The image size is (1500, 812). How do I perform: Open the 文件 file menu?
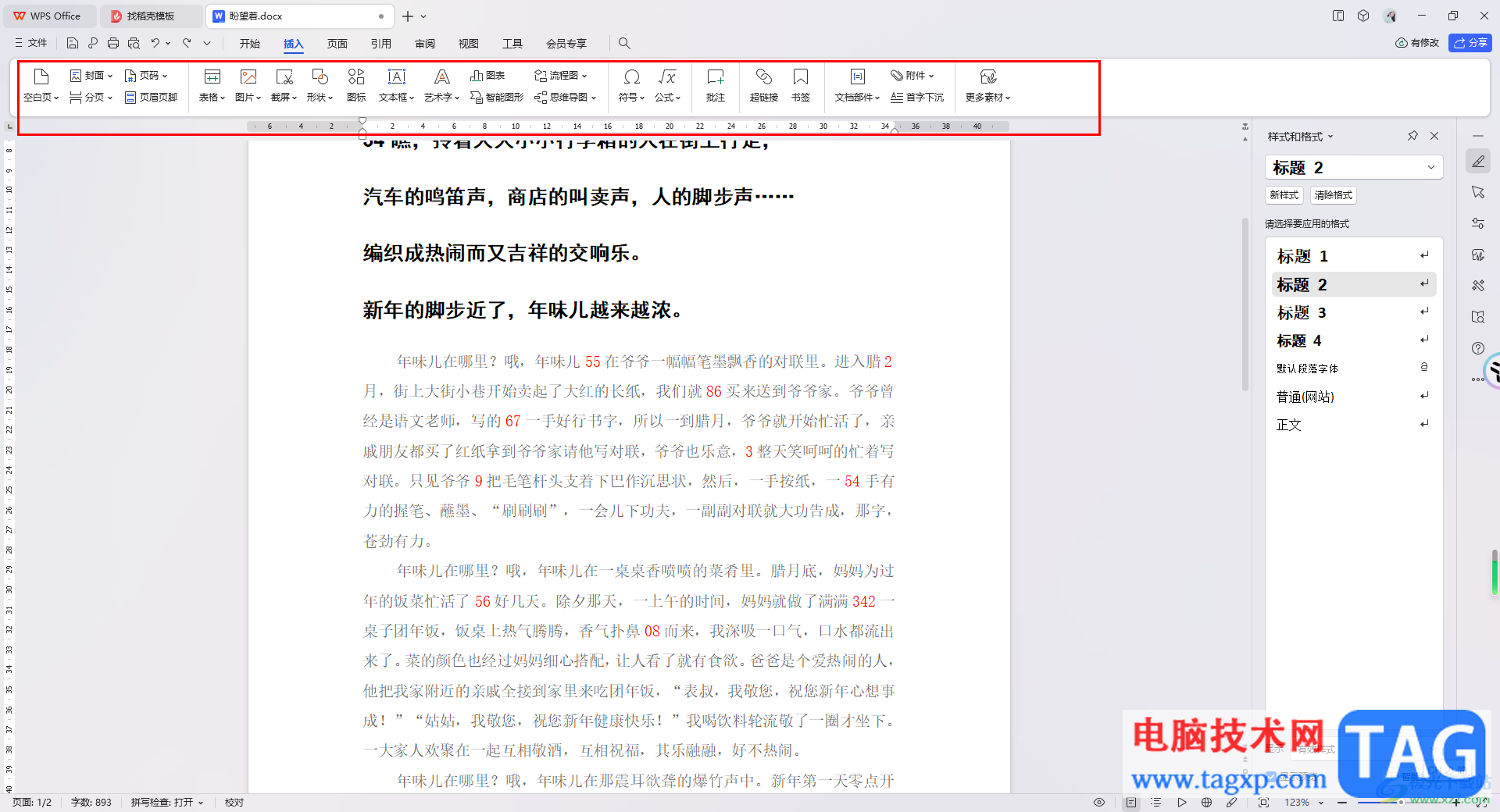tap(31, 43)
